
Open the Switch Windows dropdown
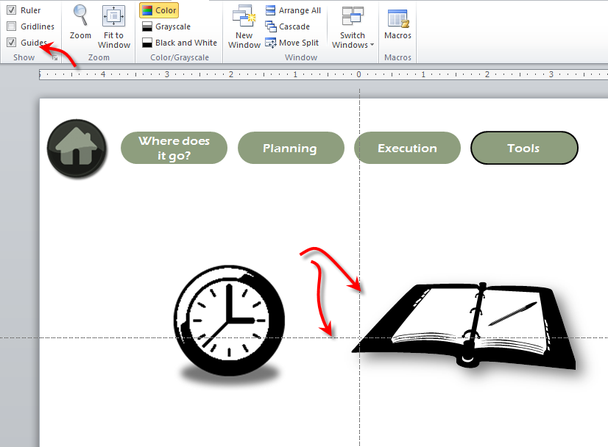tap(353, 27)
